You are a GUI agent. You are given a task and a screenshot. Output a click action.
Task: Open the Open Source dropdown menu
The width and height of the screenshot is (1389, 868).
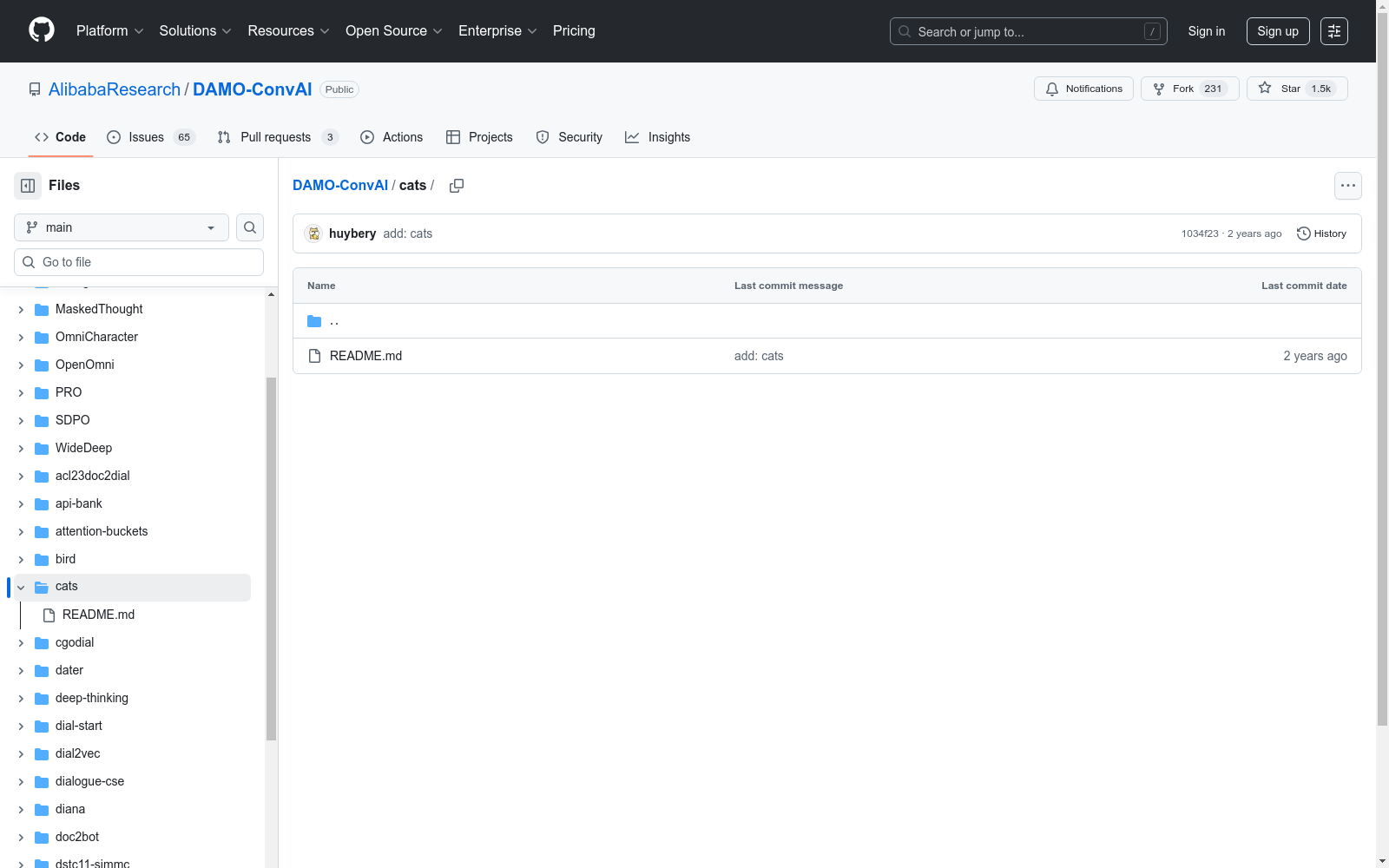[x=394, y=31]
